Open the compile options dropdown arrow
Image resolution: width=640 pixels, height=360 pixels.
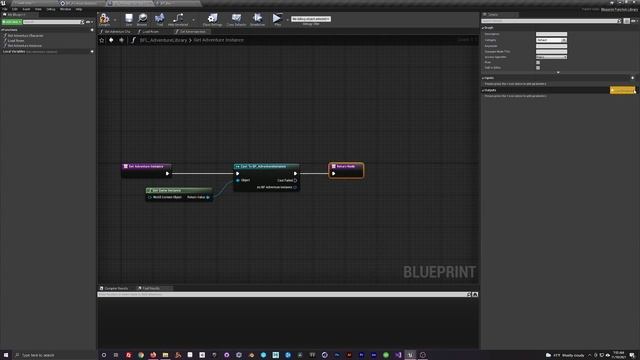[115, 20]
